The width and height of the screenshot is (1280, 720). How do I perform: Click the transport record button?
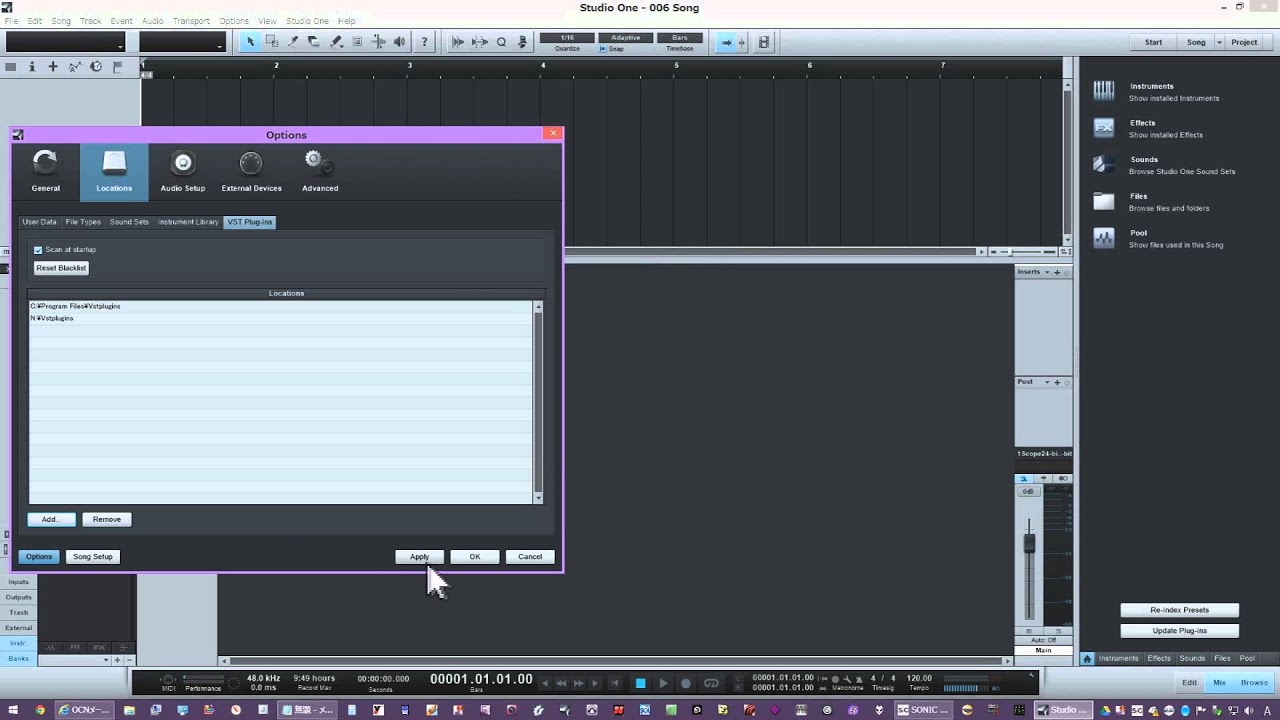[x=686, y=684]
